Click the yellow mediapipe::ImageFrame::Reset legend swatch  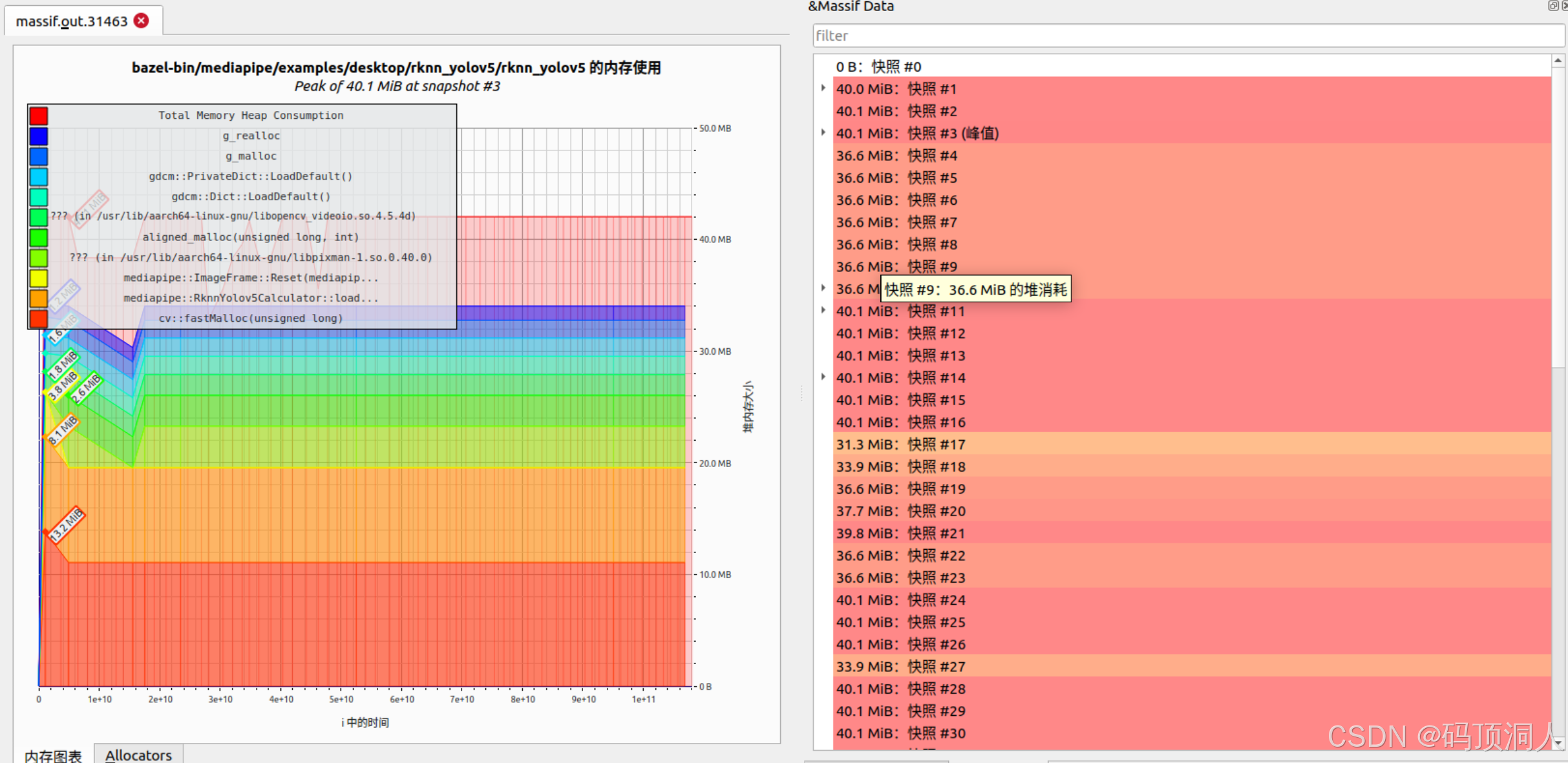pyautogui.click(x=39, y=278)
